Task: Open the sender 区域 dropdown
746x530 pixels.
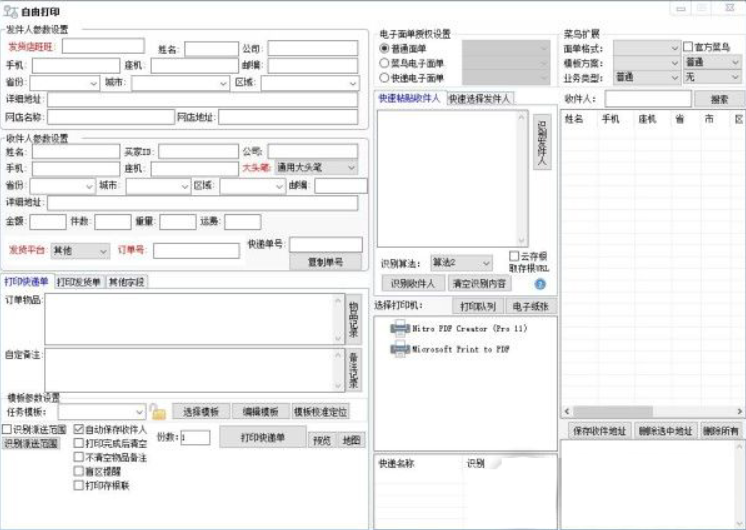Action: (x=309, y=83)
